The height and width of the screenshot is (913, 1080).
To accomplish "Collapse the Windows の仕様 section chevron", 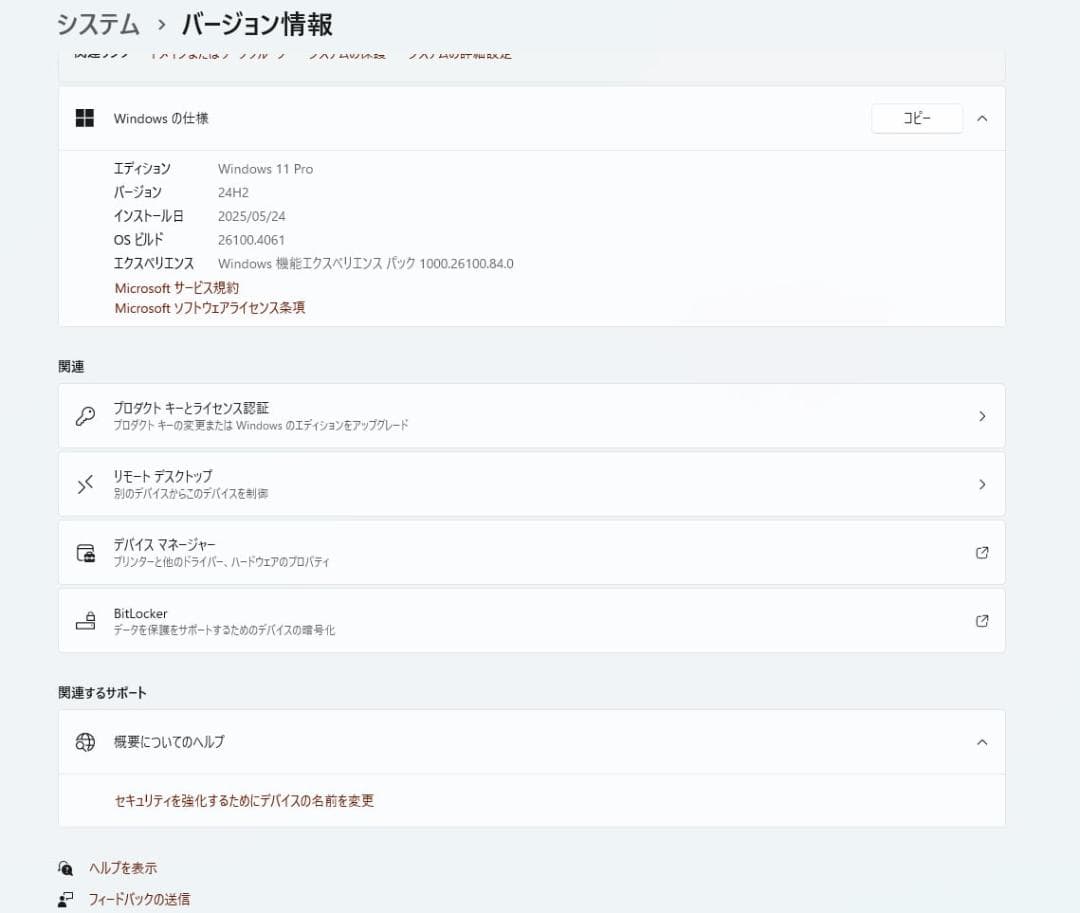I will coord(981,118).
